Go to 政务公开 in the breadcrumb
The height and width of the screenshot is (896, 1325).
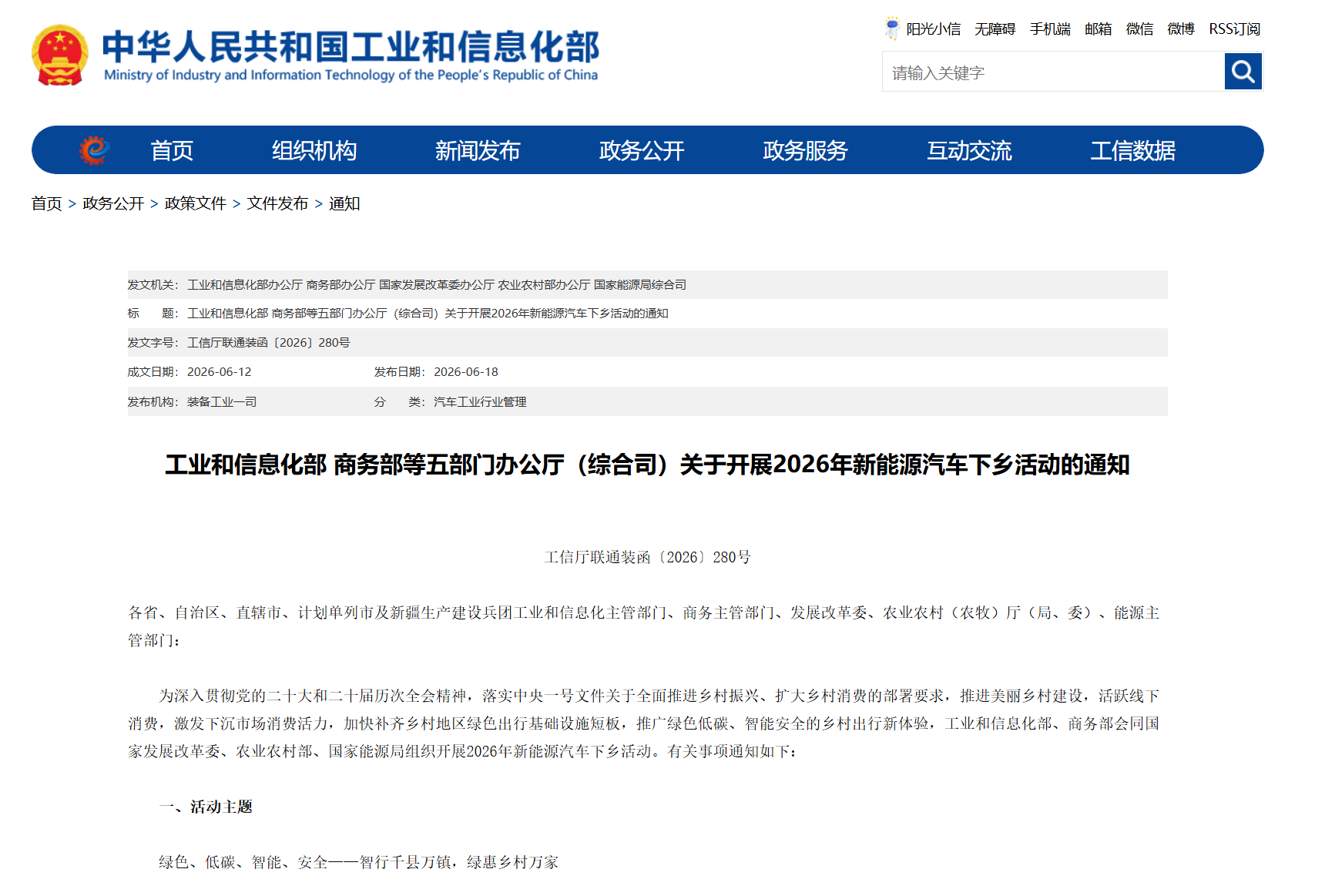(113, 203)
